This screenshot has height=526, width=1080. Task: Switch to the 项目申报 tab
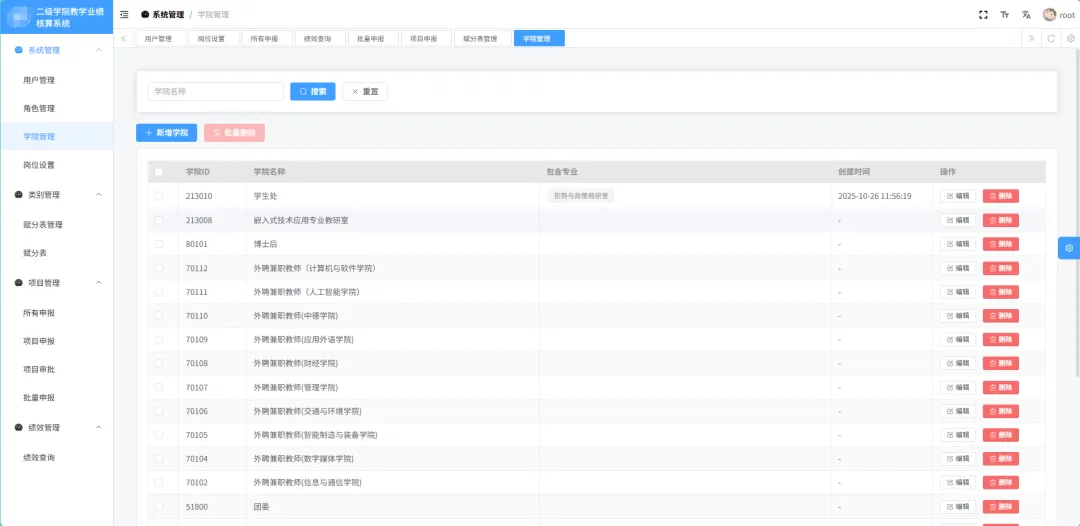(x=426, y=39)
